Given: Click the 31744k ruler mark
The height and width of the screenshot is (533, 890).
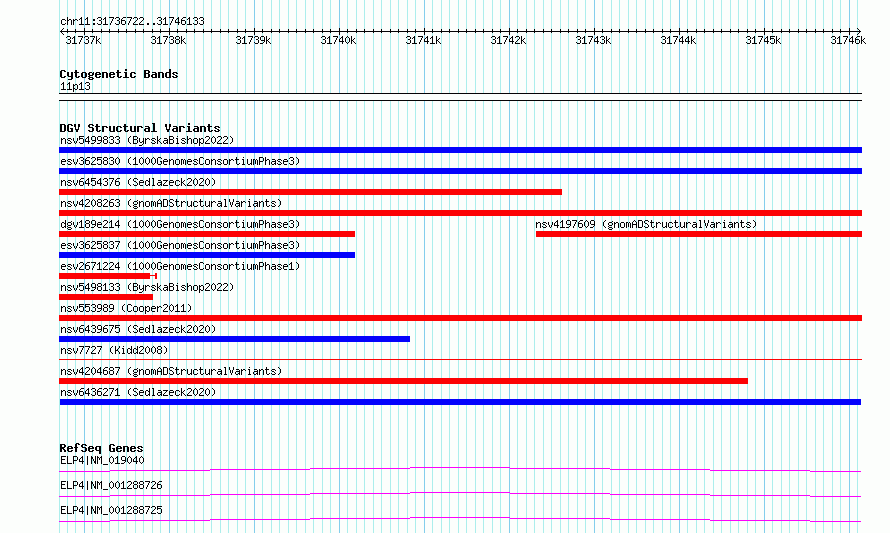Looking at the screenshot, I should point(678,40).
